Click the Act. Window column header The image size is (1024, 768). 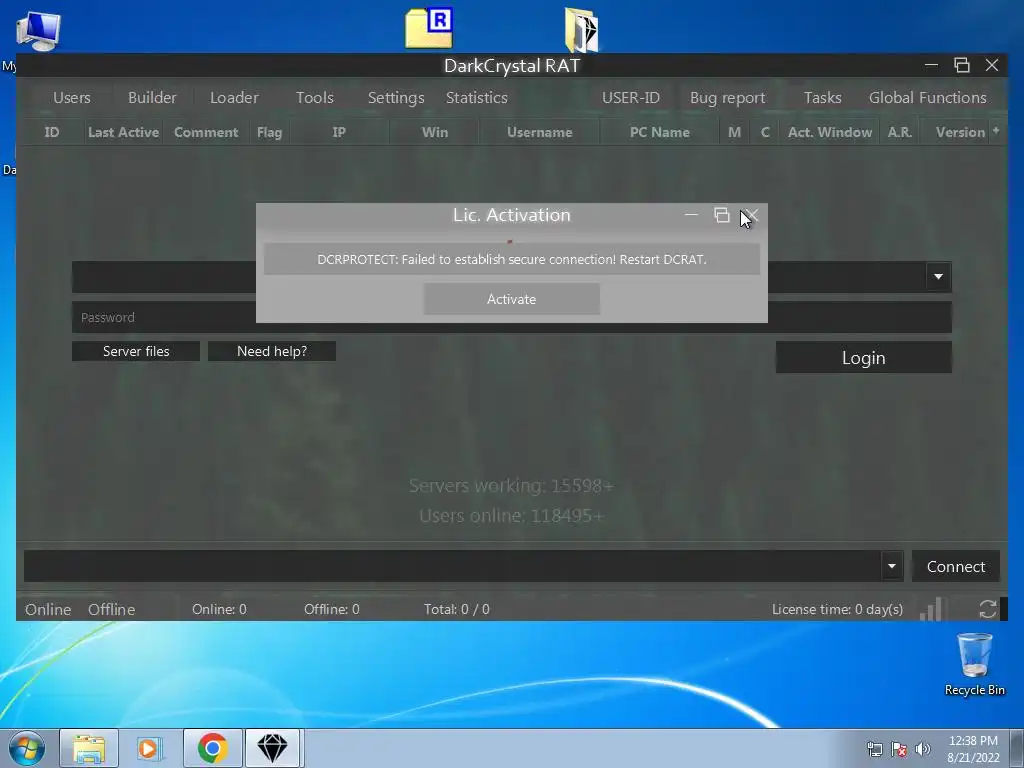[x=829, y=133]
